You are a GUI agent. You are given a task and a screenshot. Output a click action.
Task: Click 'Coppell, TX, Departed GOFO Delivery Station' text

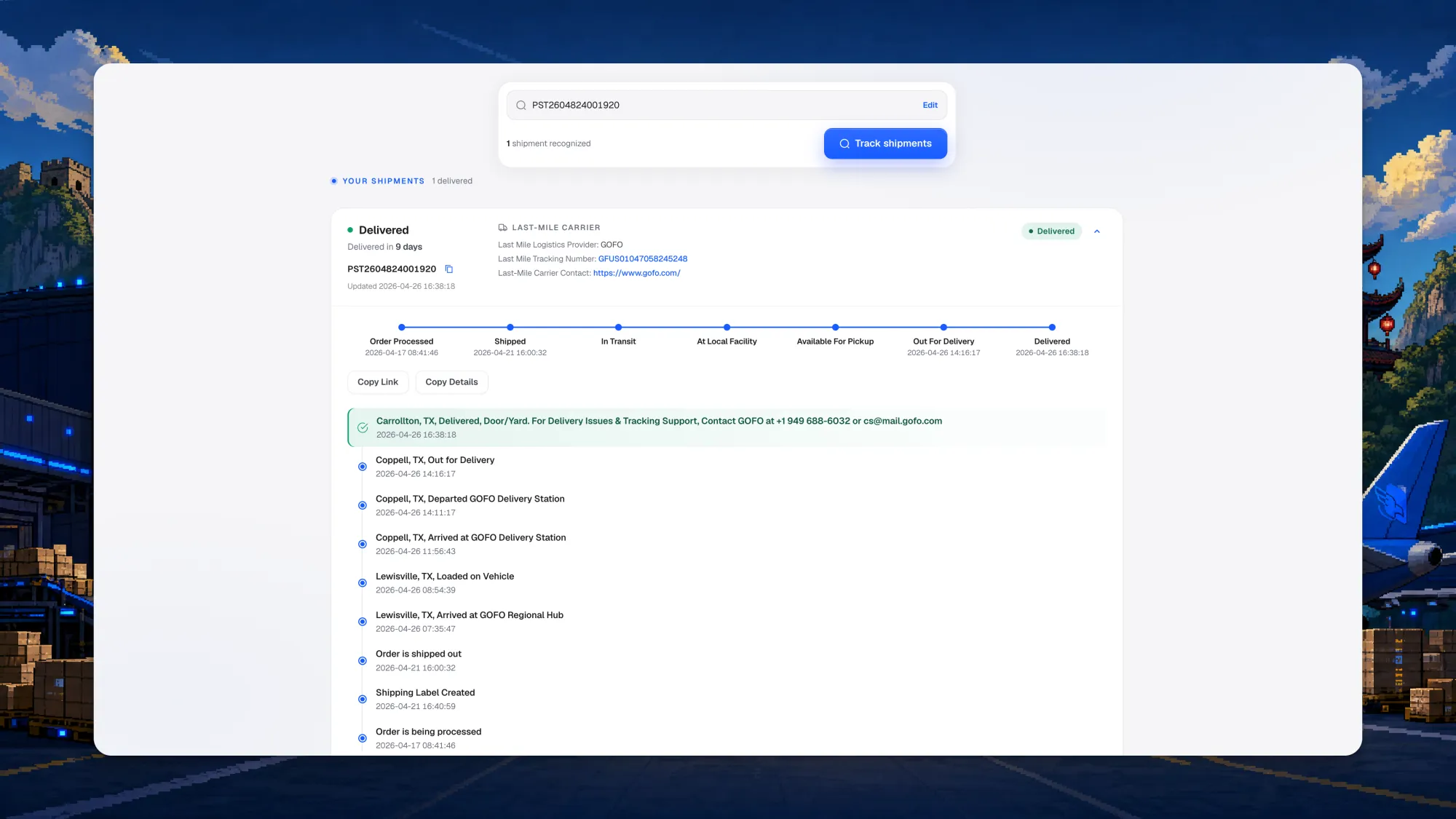470,499
